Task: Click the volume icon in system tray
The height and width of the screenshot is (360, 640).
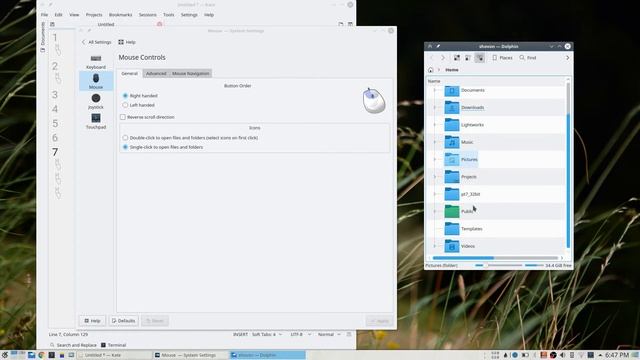Action: click(x=562, y=355)
